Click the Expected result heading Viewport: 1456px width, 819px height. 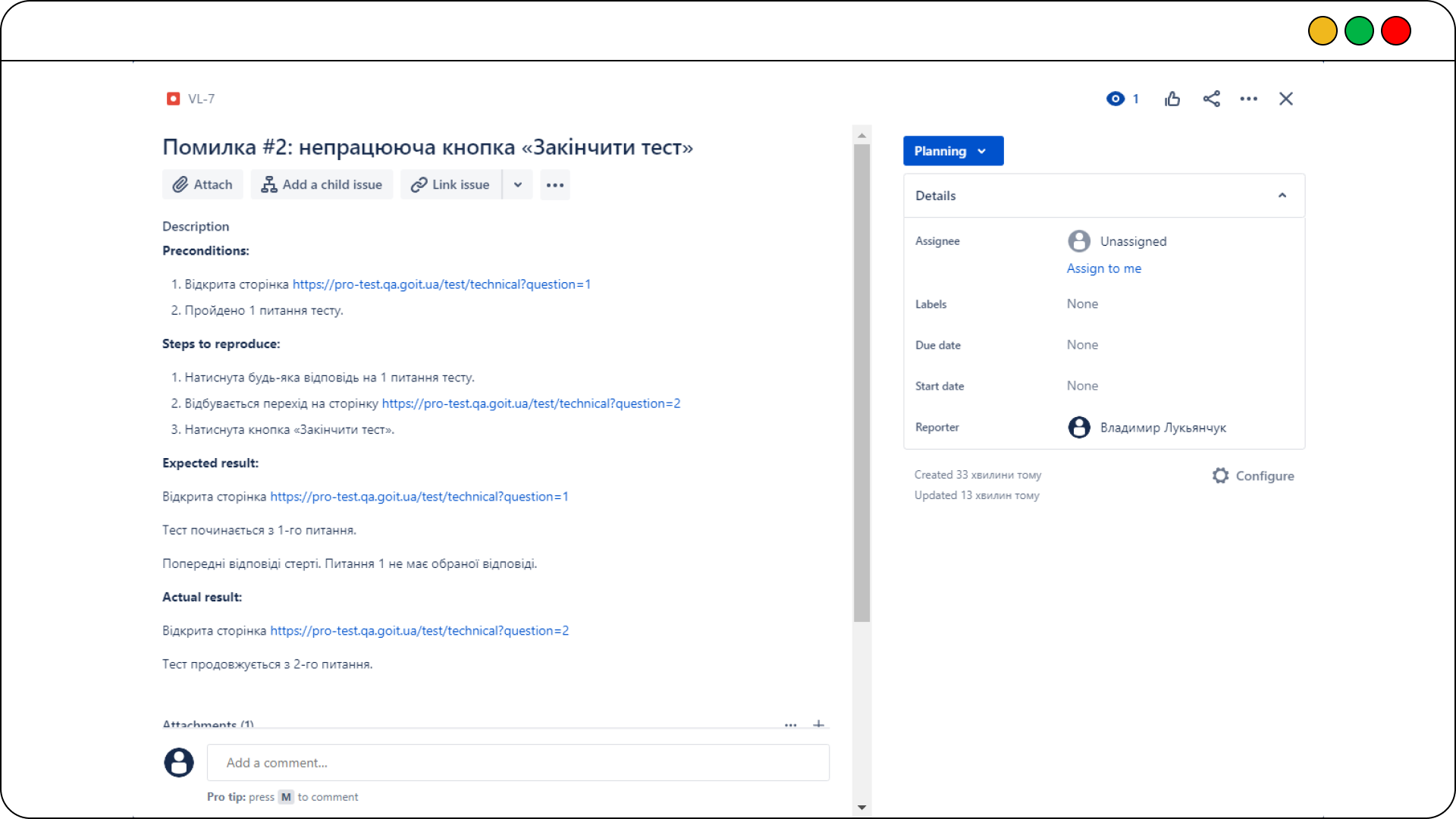pos(210,463)
